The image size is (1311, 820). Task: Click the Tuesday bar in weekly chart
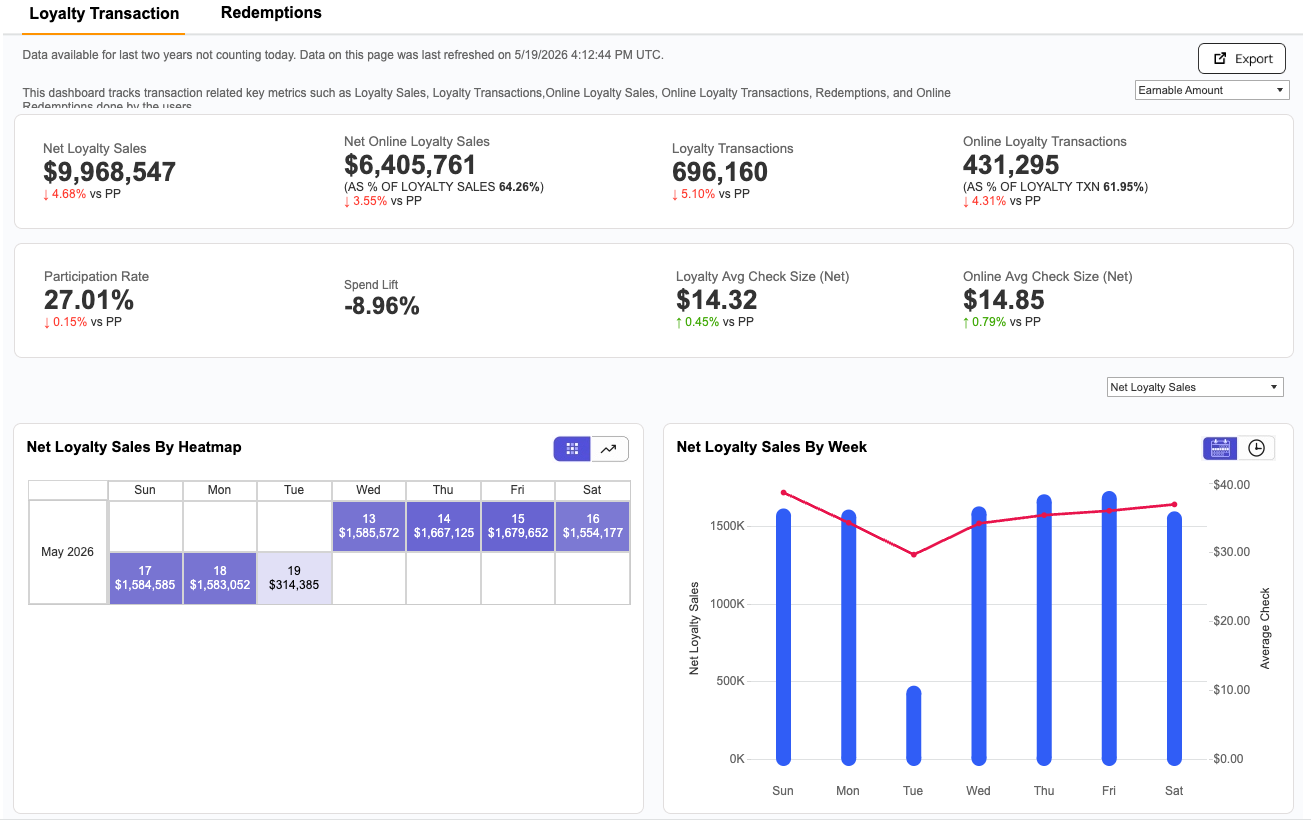point(913,726)
